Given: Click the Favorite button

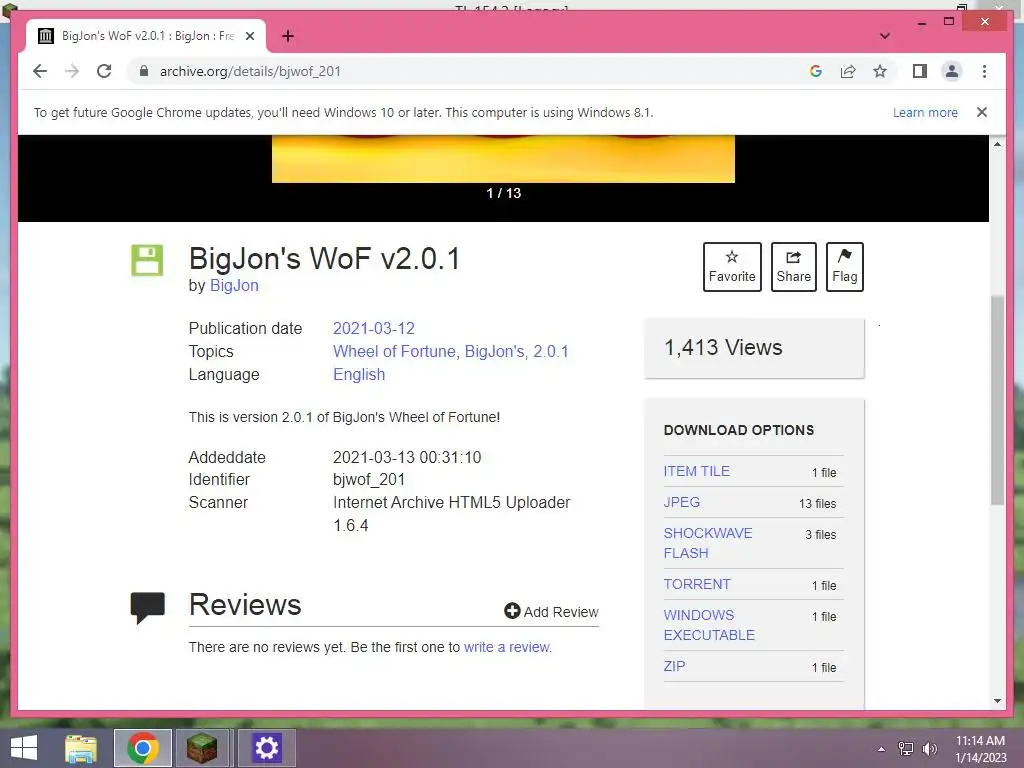Looking at the screenshot, I should pyautogui.click(x=732, y=266).
